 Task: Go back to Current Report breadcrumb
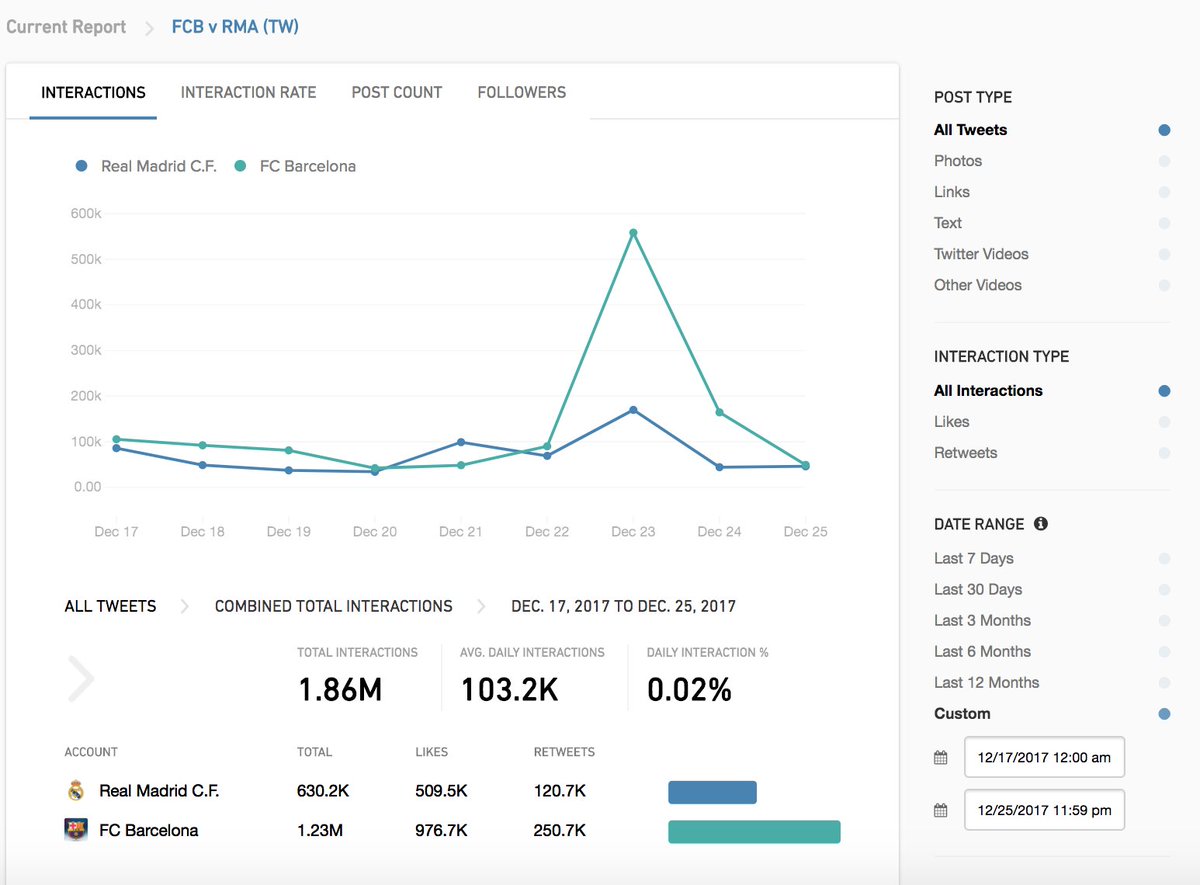coord(66,27)
